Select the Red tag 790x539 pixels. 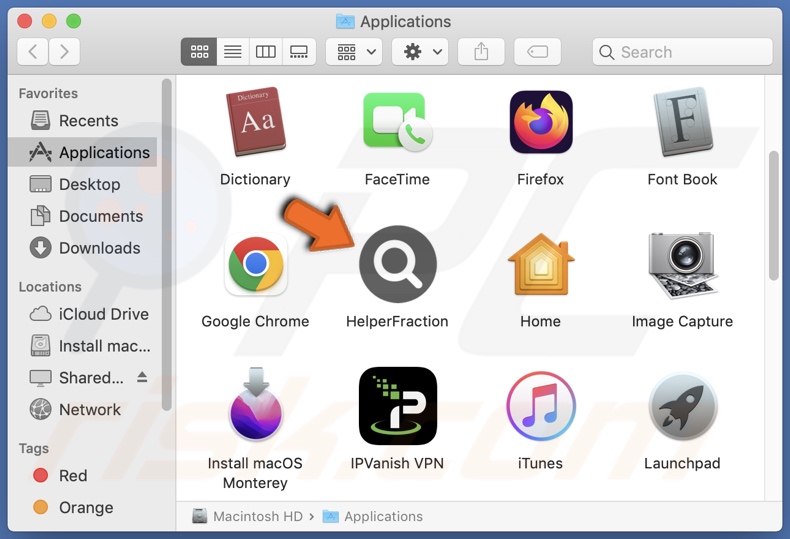pos(83,475)
